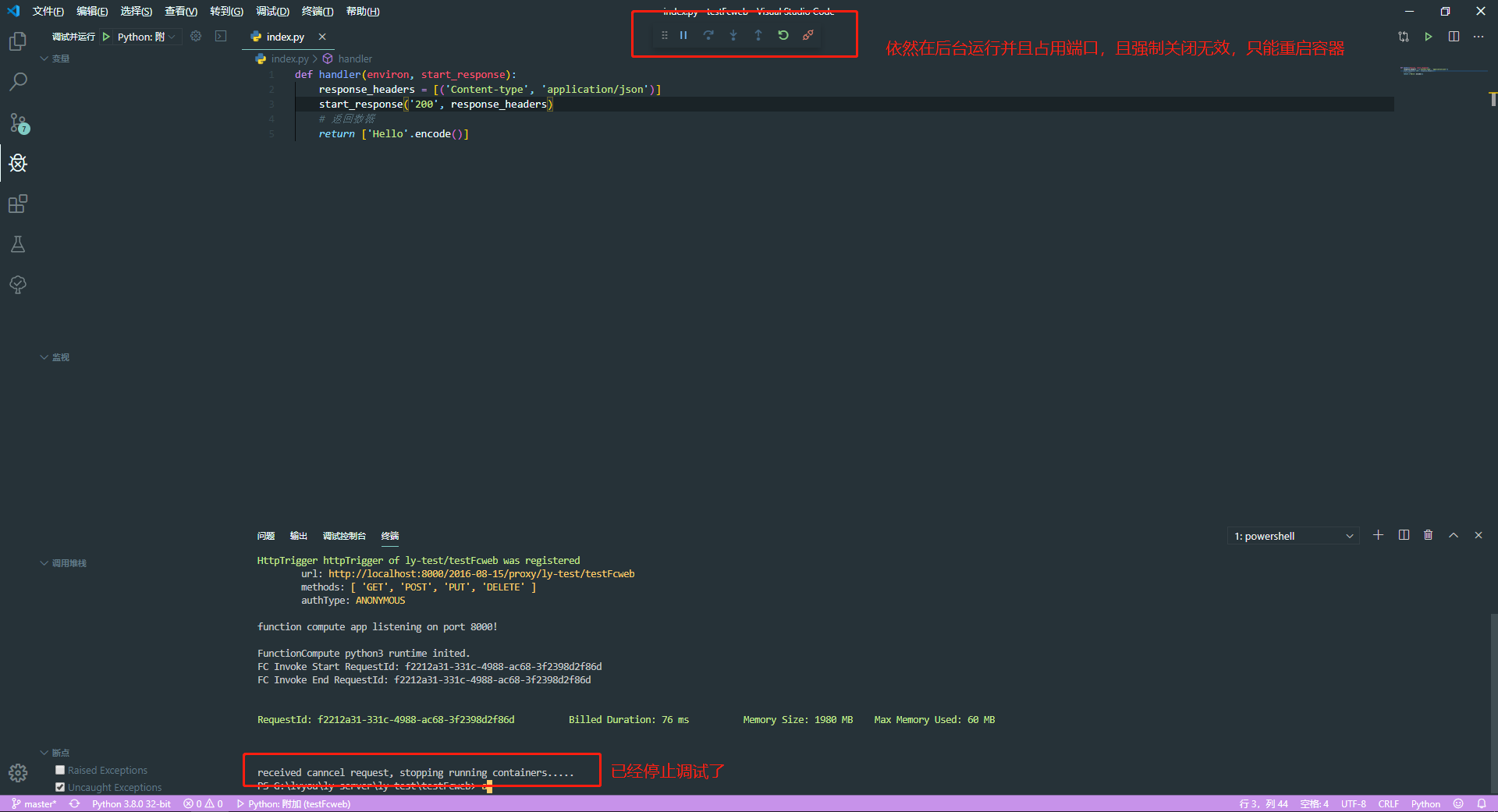Restart the debugger from the debug toolbar
The height and width of the screenshot is (812, 1498).
click(783, 35)
